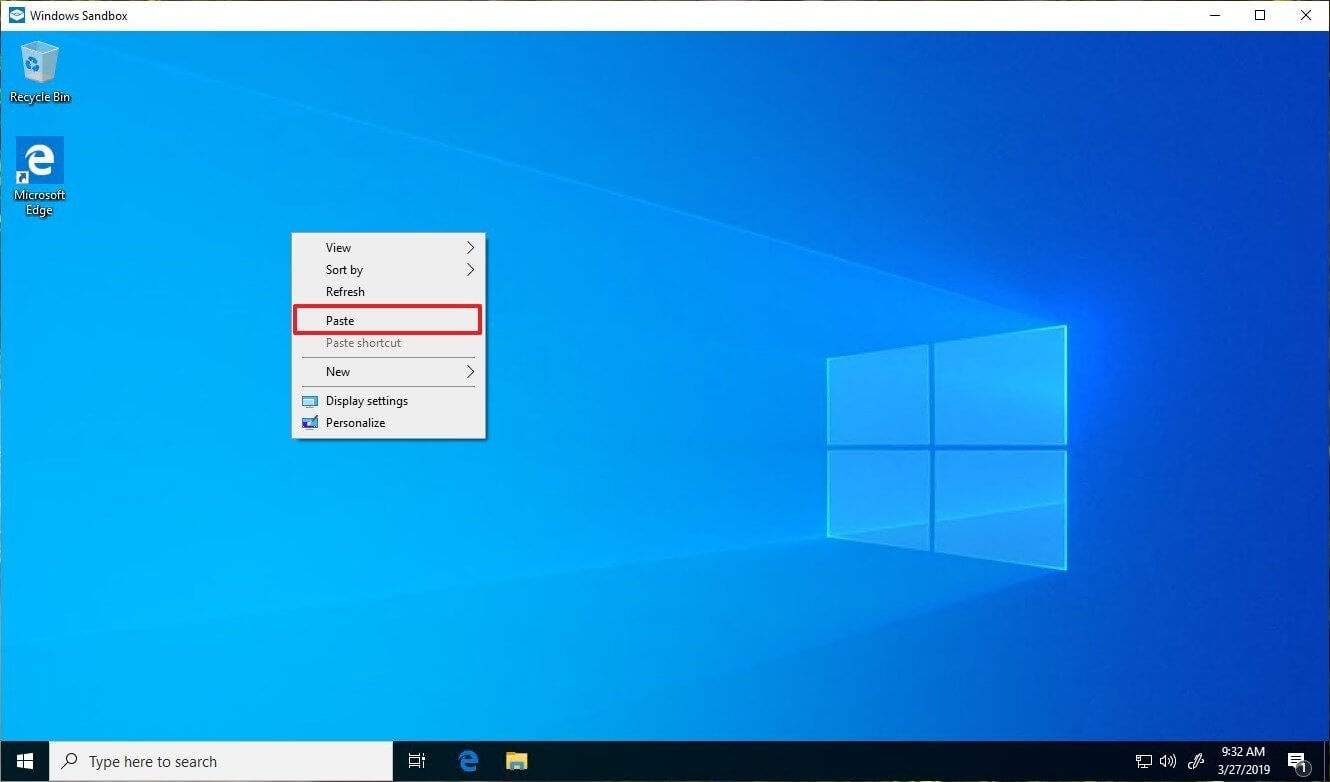The height and width of the screenshot is (782, 1330).
Task: Open Task View from the taskbar
Action: [416, 761]
